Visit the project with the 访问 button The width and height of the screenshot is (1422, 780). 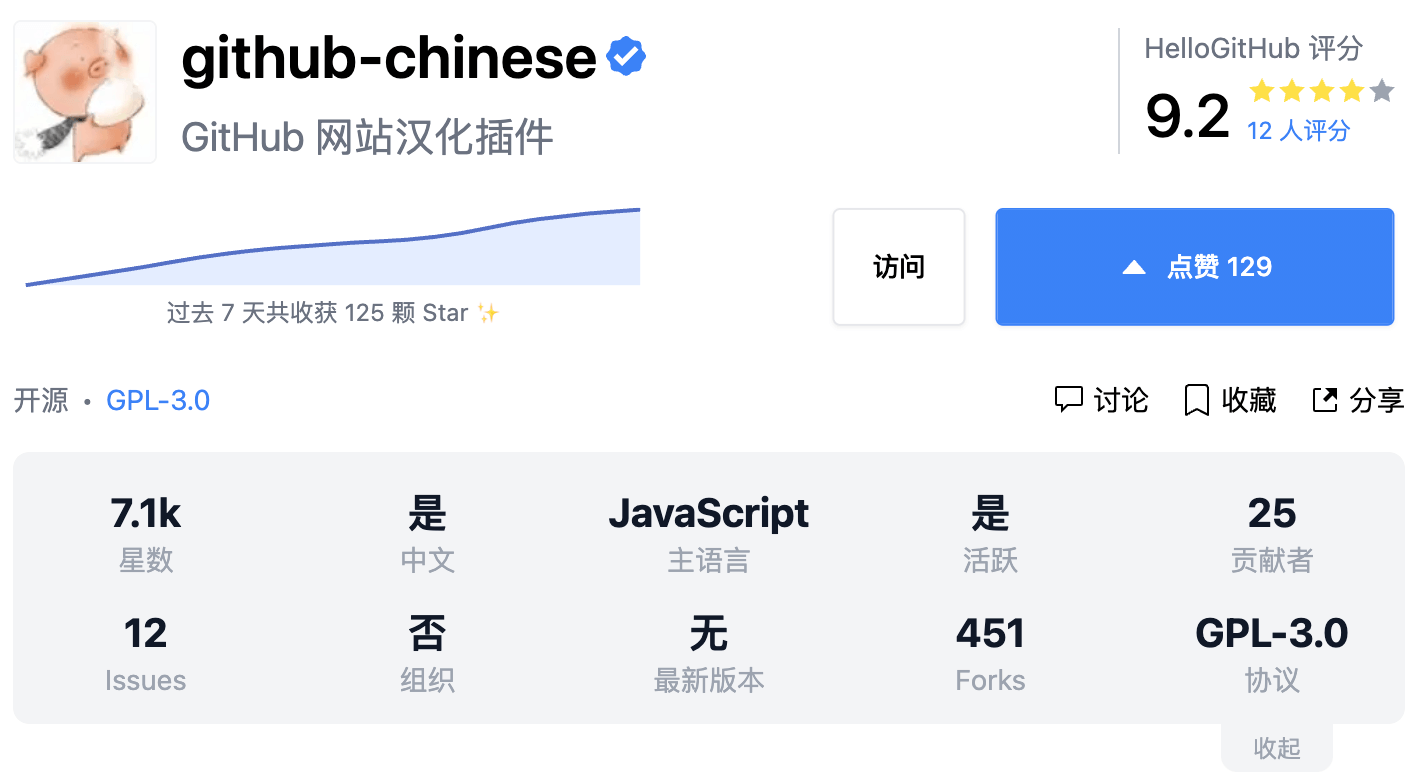tap(898, 266)
